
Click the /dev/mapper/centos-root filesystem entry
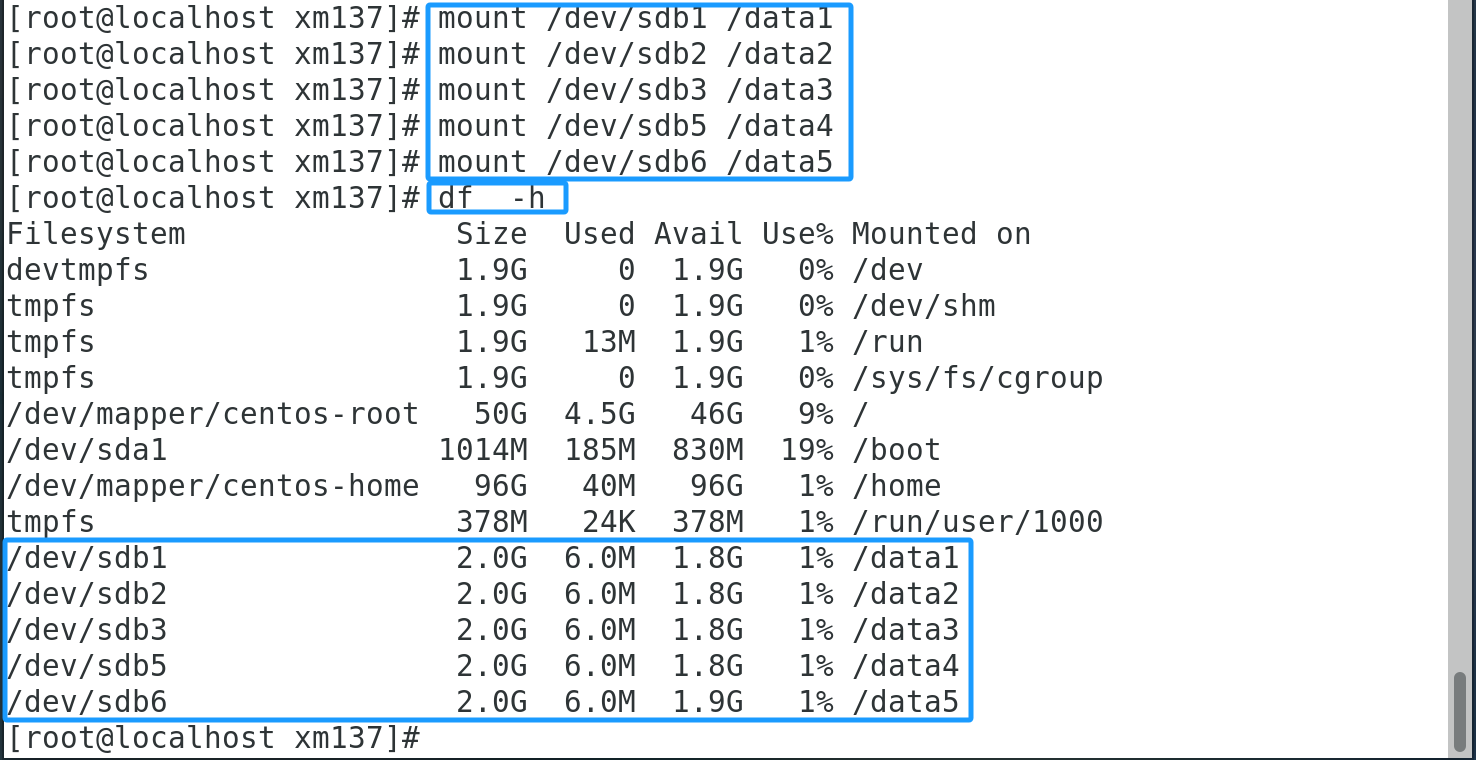click(213, 414)
